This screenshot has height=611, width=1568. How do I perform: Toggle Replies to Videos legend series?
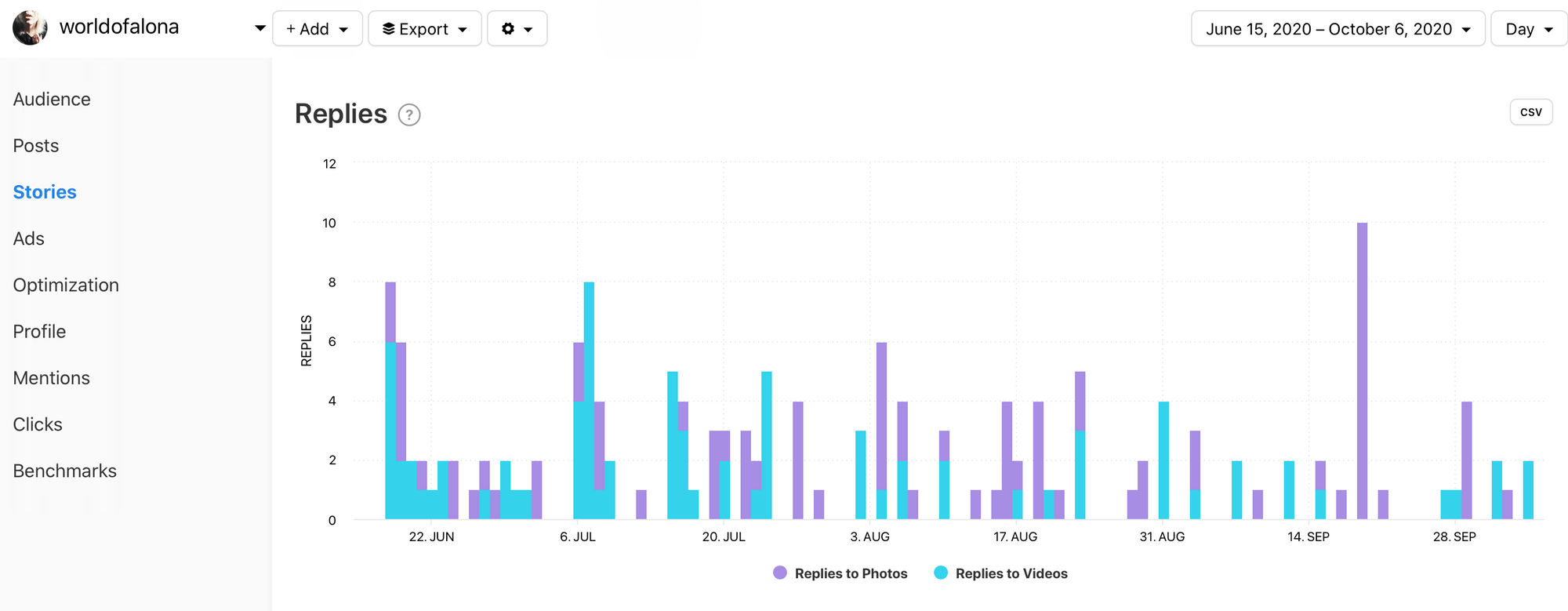(x=1011, y=573)
